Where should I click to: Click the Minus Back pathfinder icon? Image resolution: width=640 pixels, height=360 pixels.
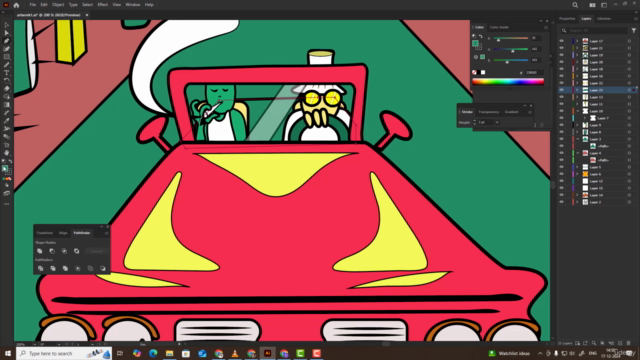(x=102, y=269)
